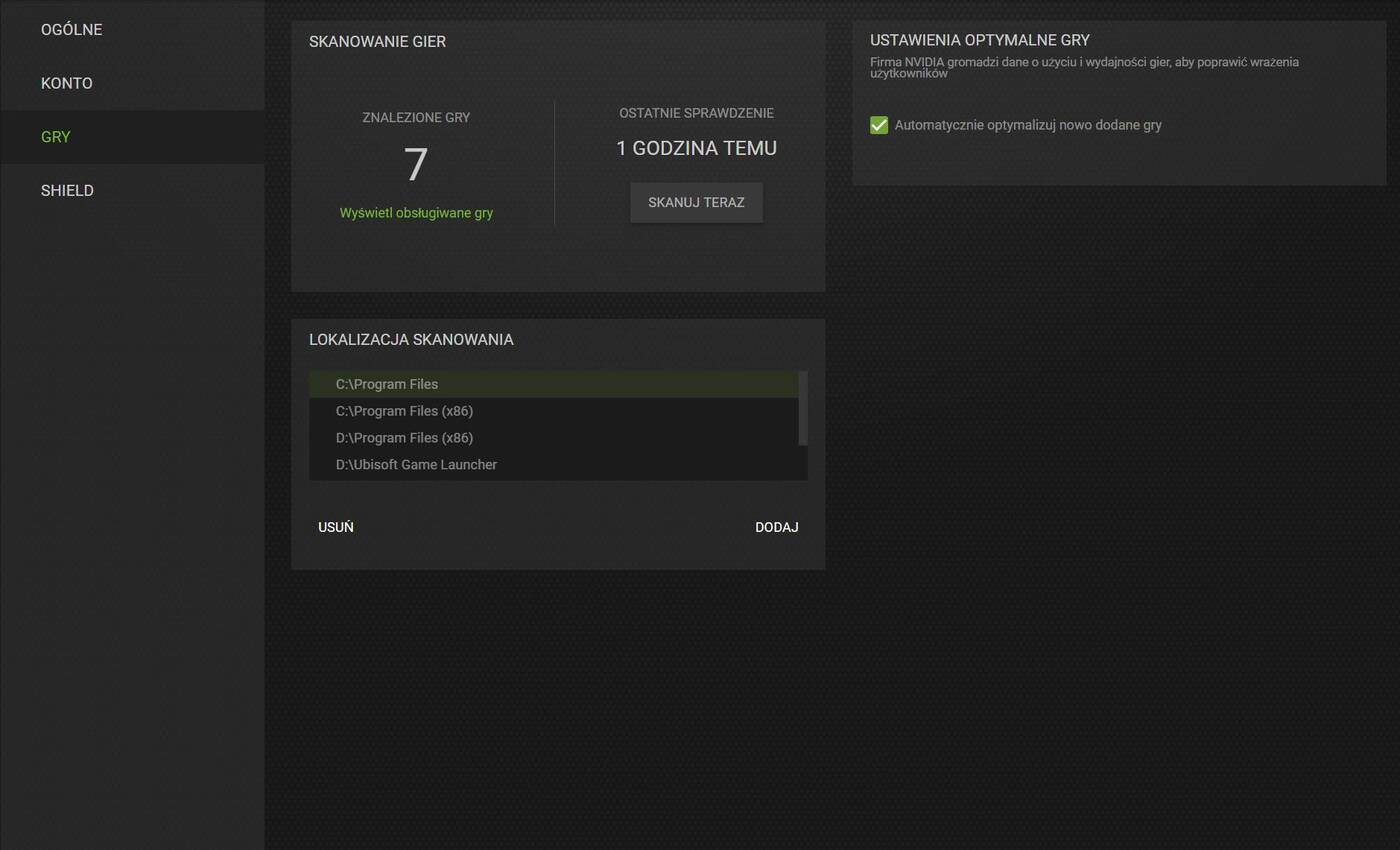1400x850 pixels.
Task: Click the OSTATNIE SPRAWDZENIE timestamp text
Action: point(696,113)
